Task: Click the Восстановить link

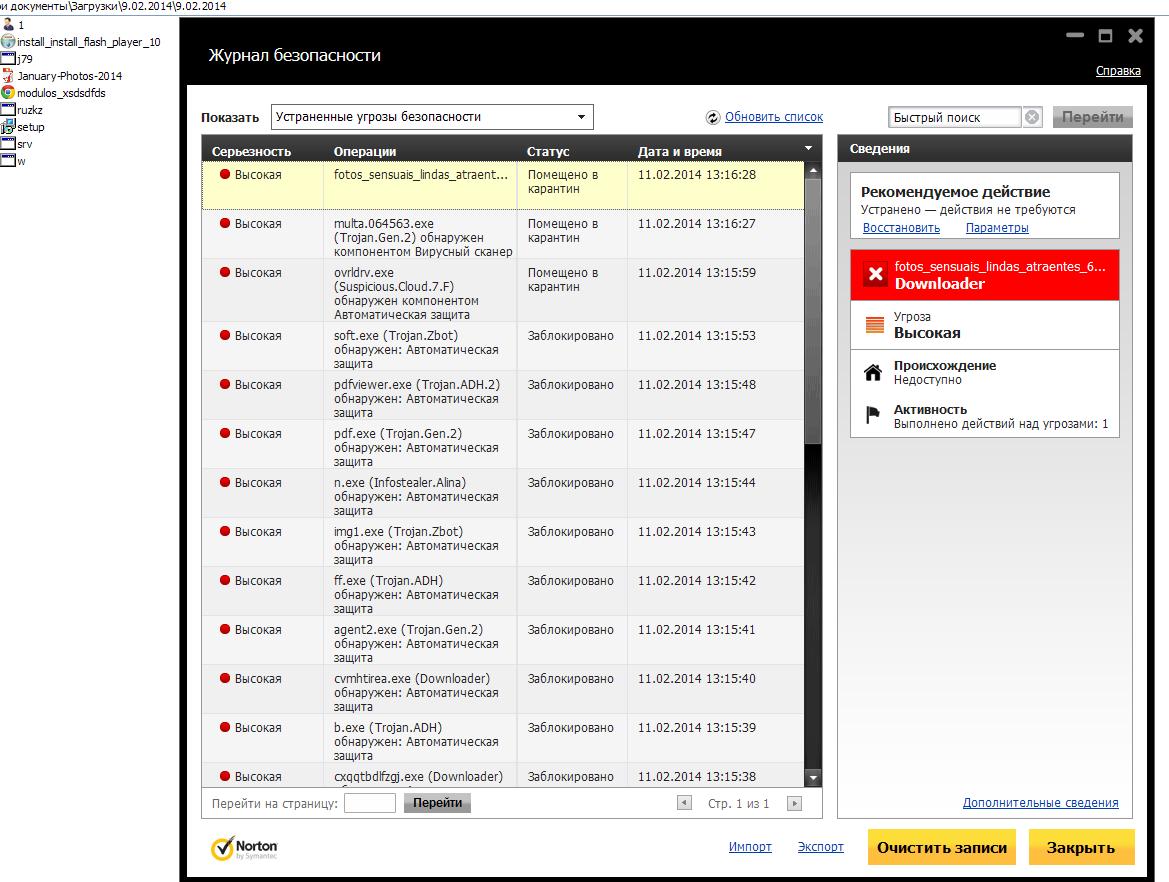Action: coord(901,228)
